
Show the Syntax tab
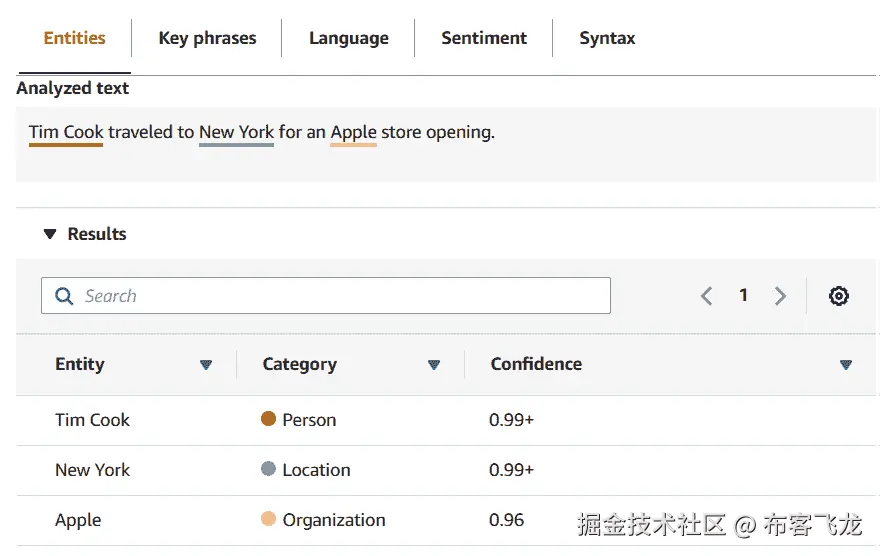pyautogui.click(x=607, y=39)
